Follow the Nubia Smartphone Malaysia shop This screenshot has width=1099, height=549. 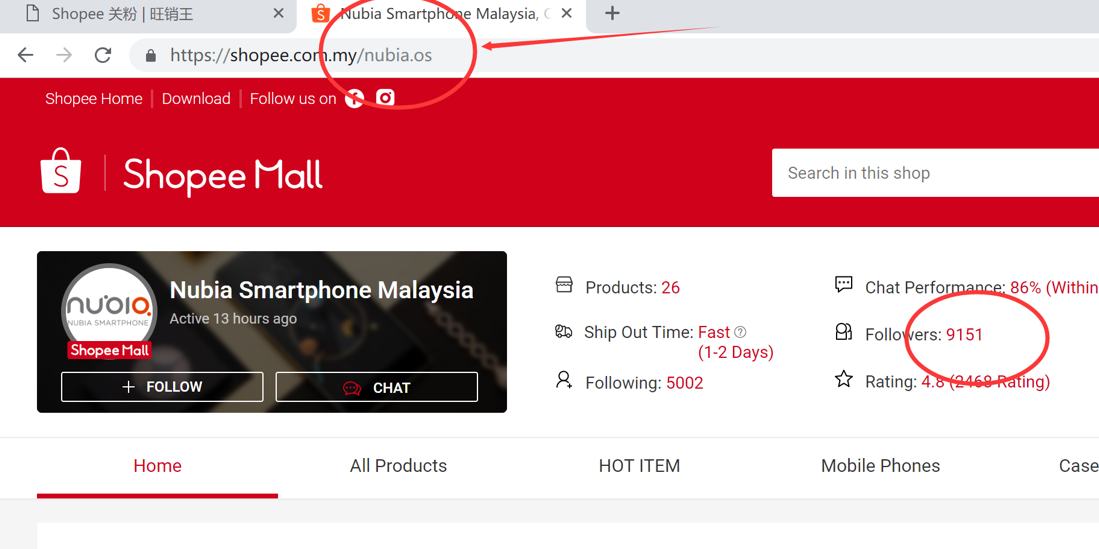(x=162, y=387)
